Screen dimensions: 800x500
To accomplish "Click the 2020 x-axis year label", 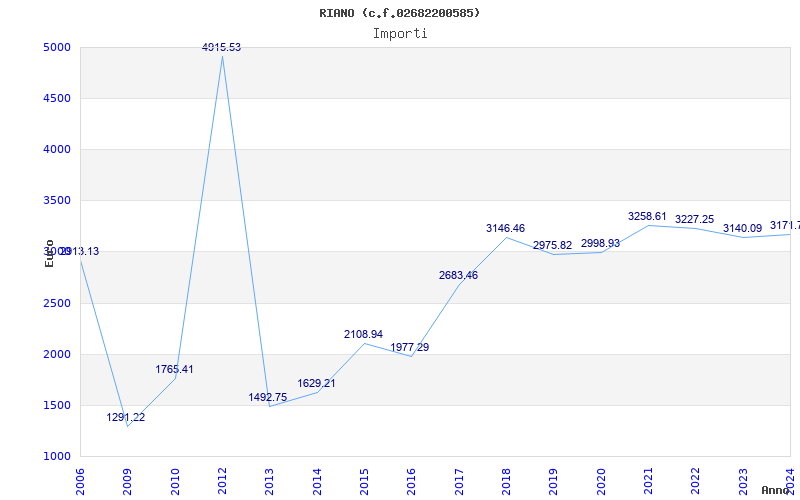I will (x=601, y=482).
